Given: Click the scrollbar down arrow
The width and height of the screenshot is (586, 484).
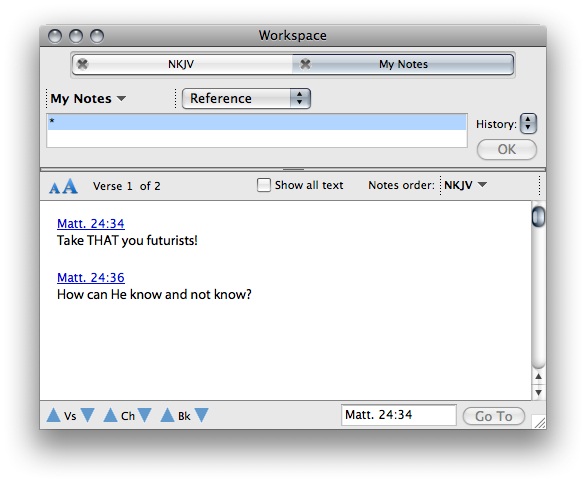Looking at the screenshot, I should [538, 392].
